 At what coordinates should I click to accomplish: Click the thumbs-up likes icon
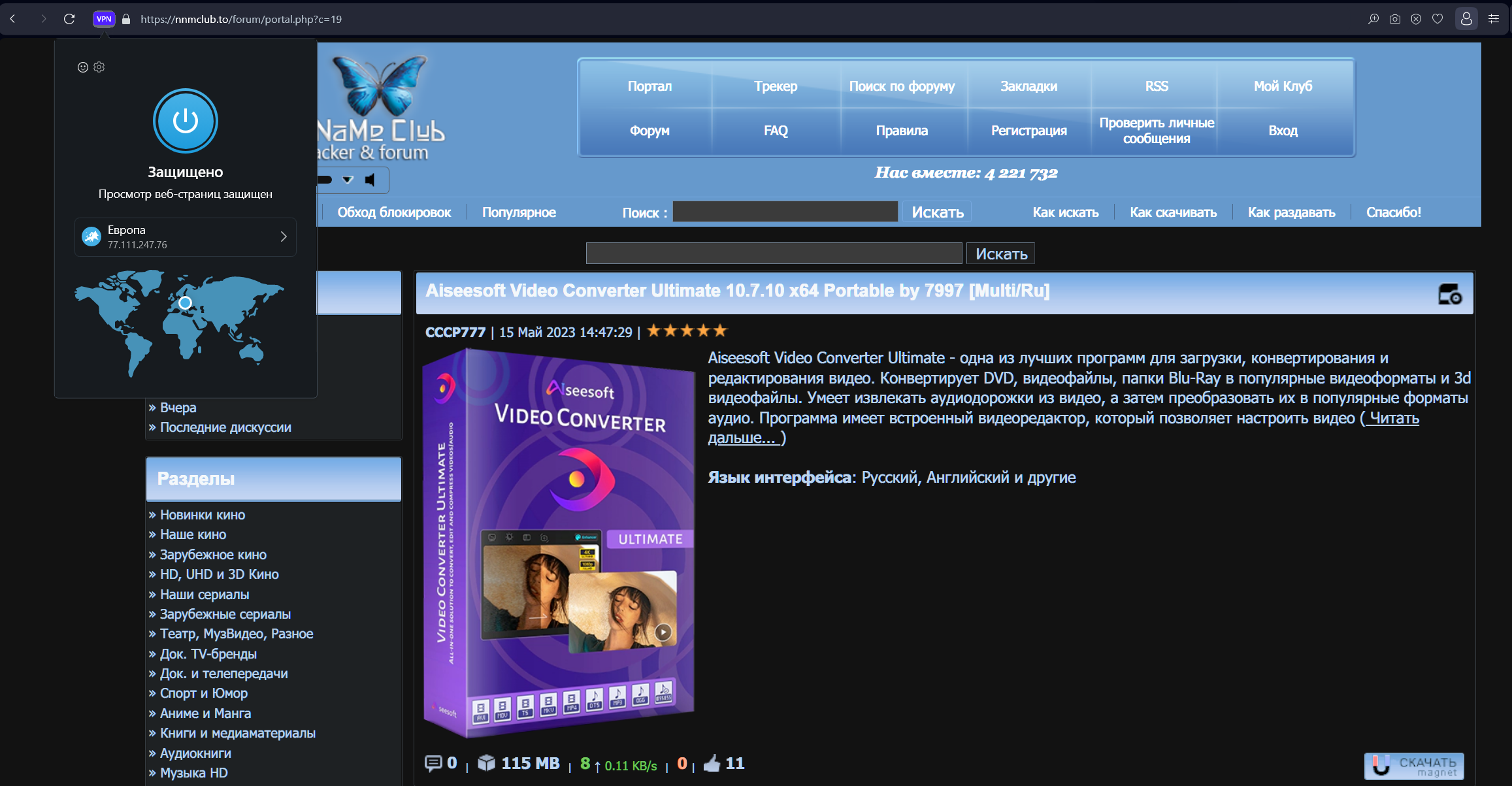pyautogui.click(x=712, y=763)
